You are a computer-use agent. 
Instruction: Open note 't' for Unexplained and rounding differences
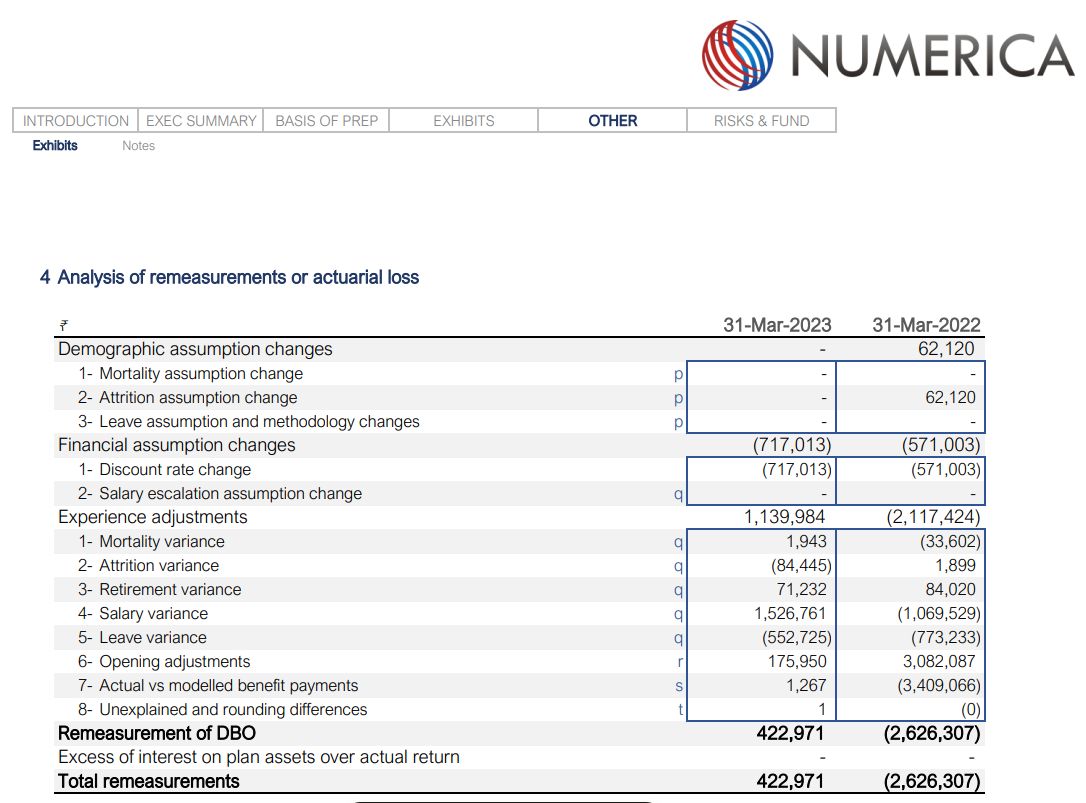pos(680,710)
